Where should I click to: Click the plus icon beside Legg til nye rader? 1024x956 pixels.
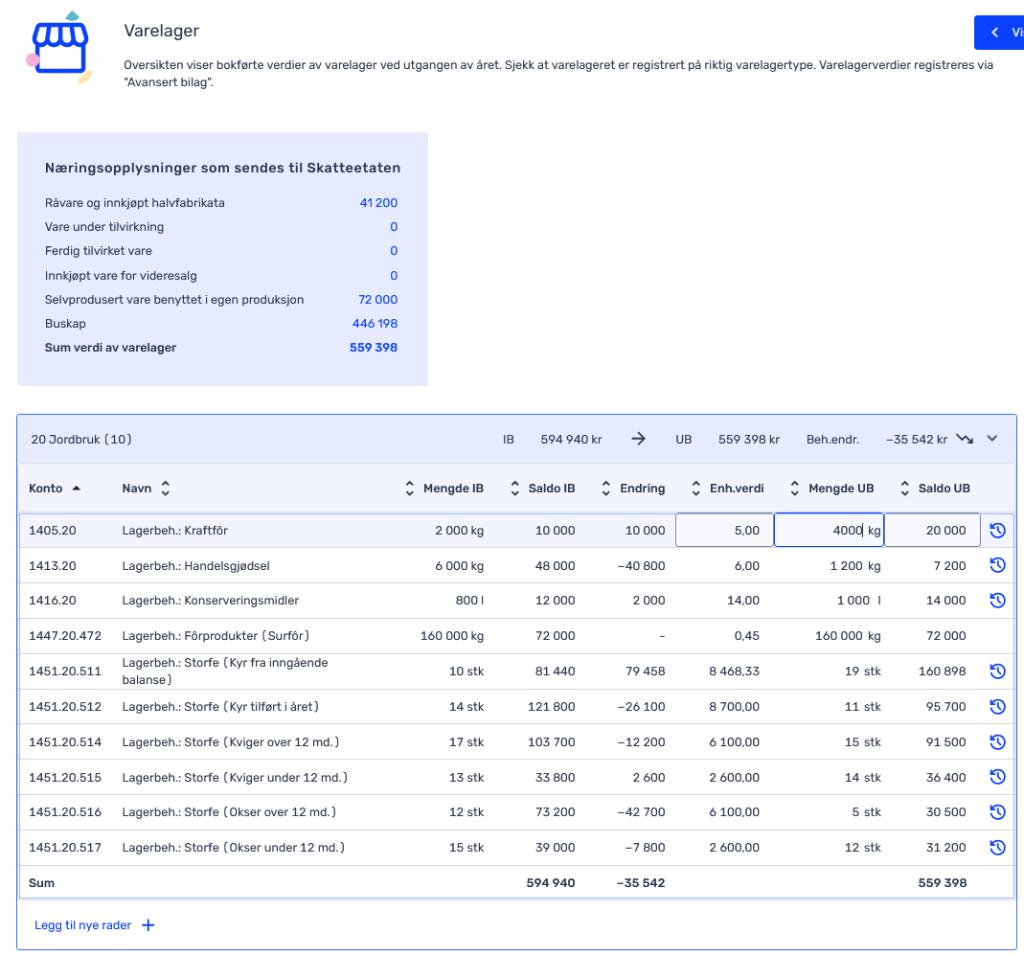point(148,925)
